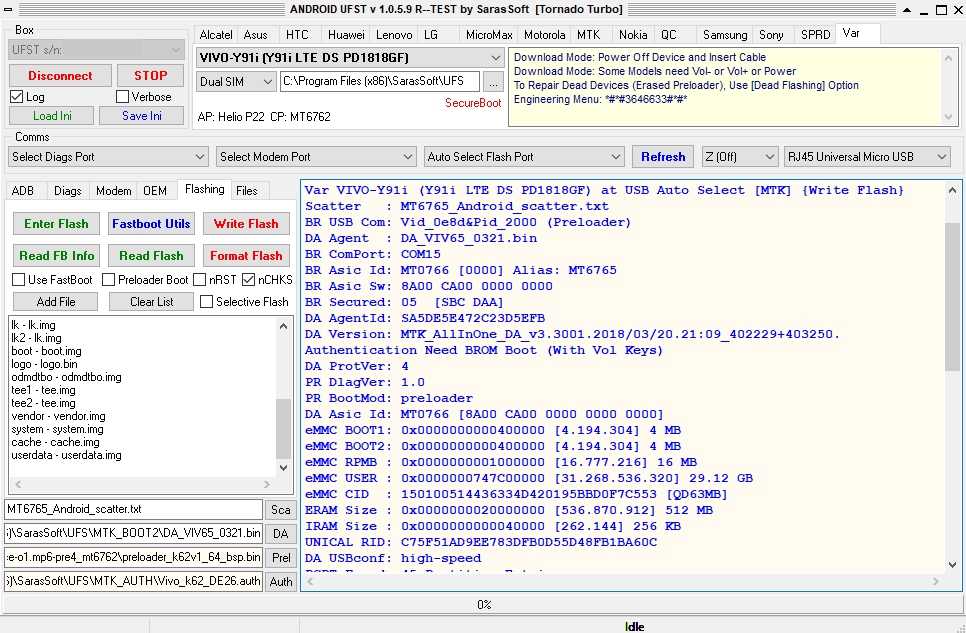Viewport: 966px width, 633px height.
Task: Select 'system - system.img' in file list
Action: (57, 429)
